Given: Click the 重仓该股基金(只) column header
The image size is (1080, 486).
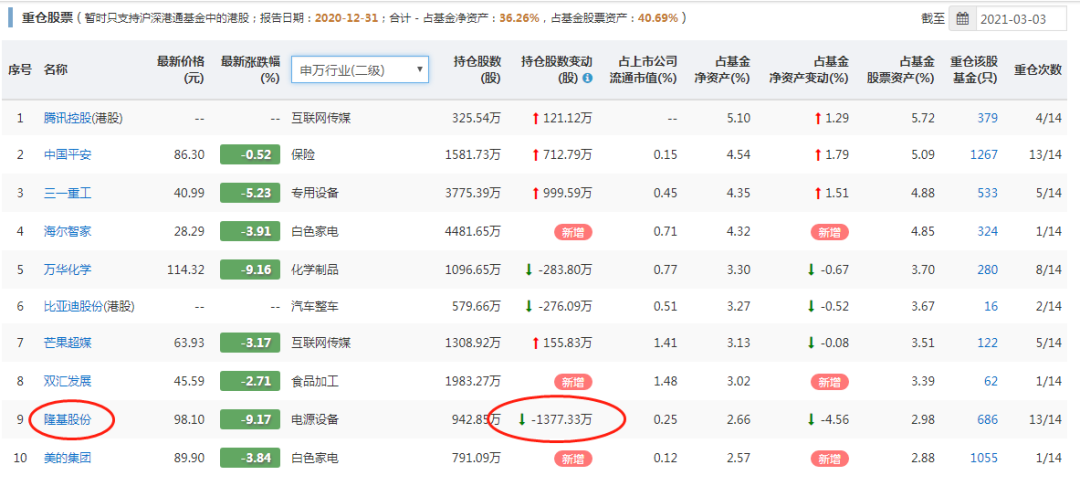Looking at the screenshot, I should point(974,70).
